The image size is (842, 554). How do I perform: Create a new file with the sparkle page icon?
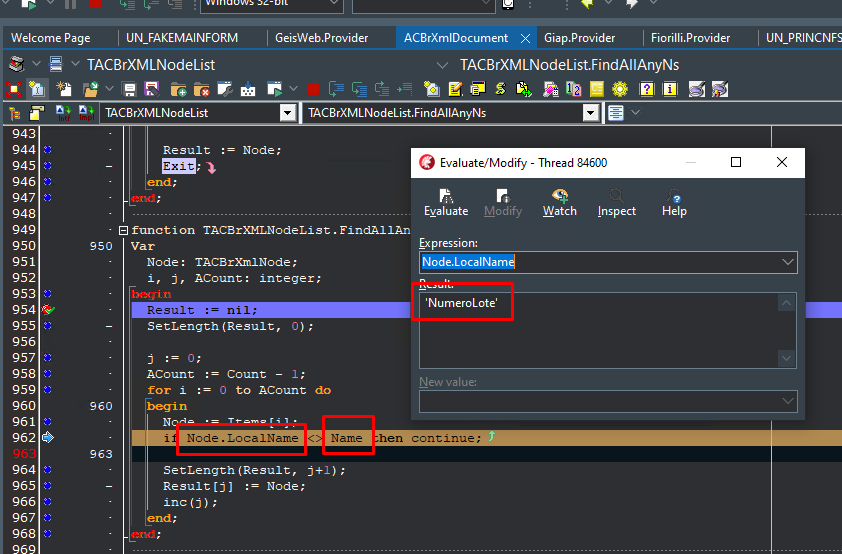pyautogui.click(x=64, y=89)
